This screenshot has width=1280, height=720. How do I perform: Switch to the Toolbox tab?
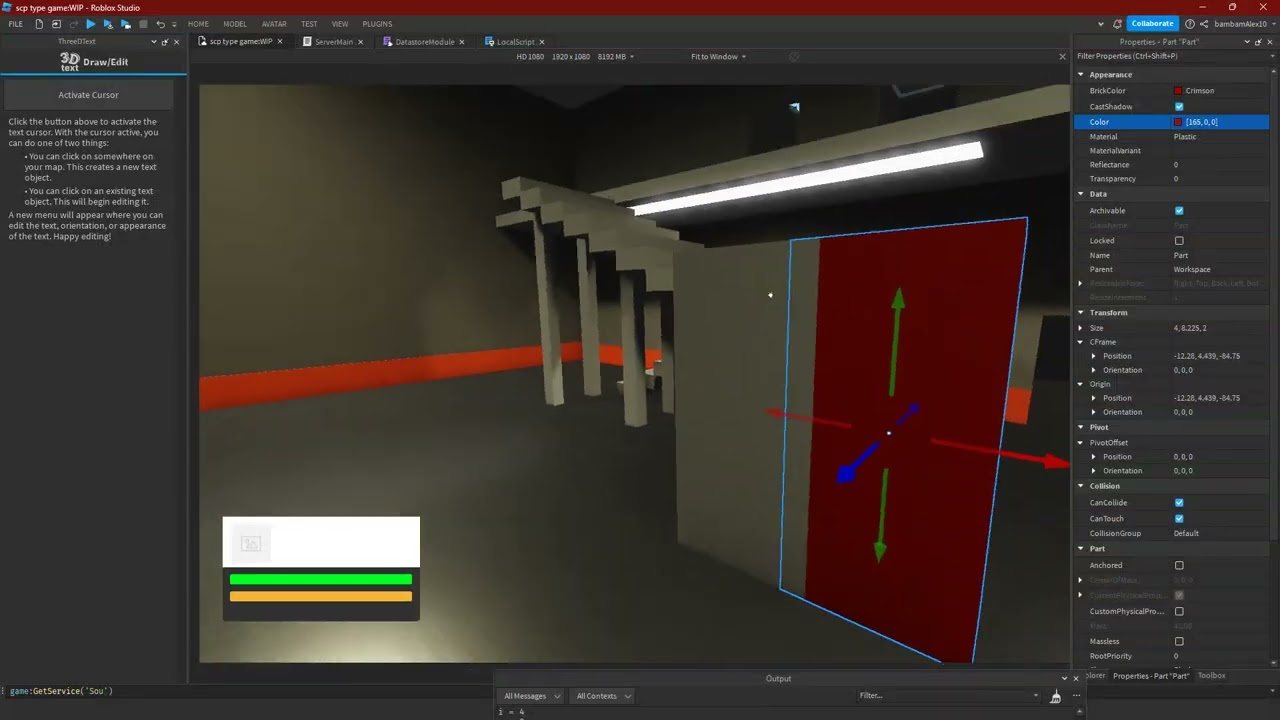coord(1212,676)
